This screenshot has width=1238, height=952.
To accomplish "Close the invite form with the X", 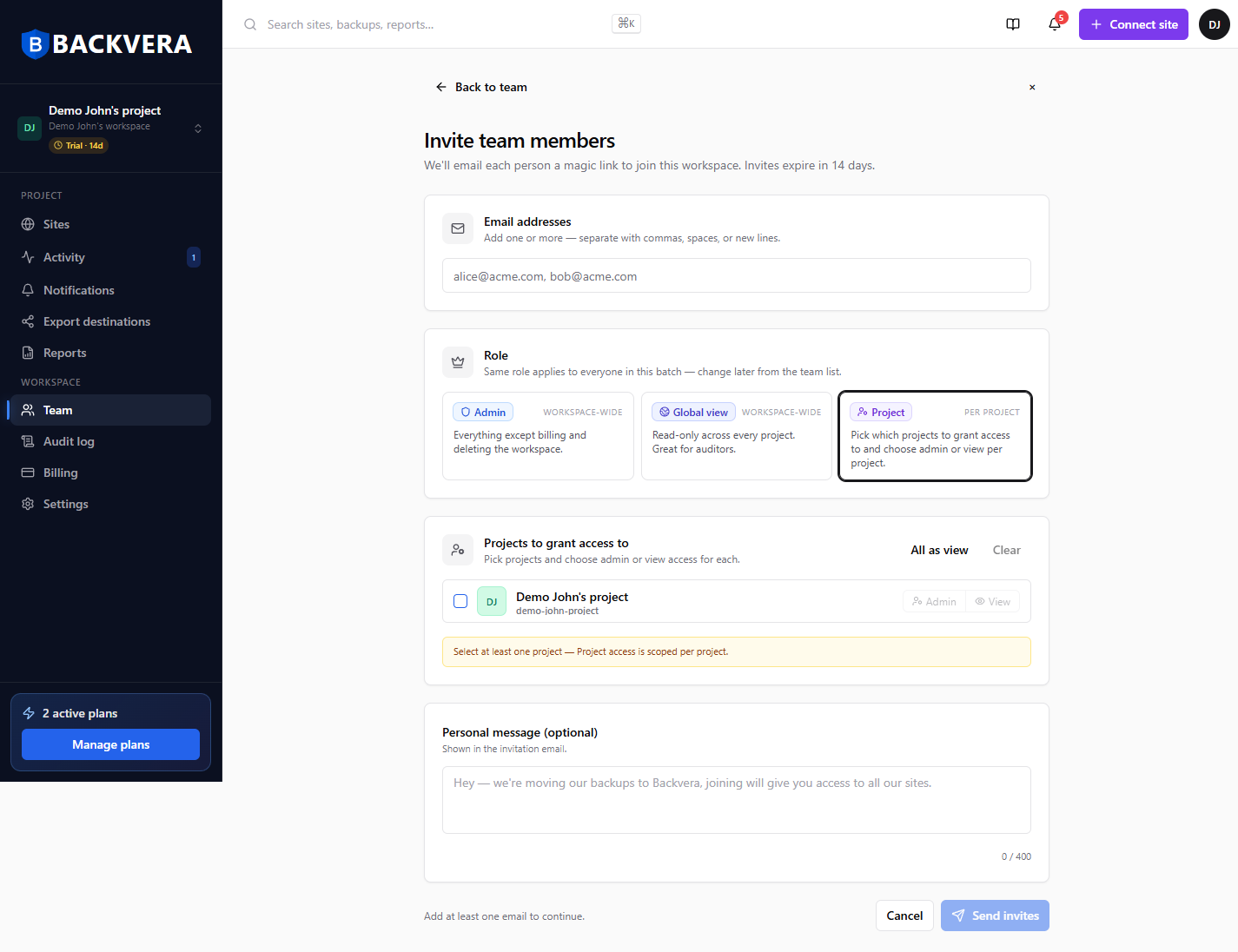I will click(1032, 87).
